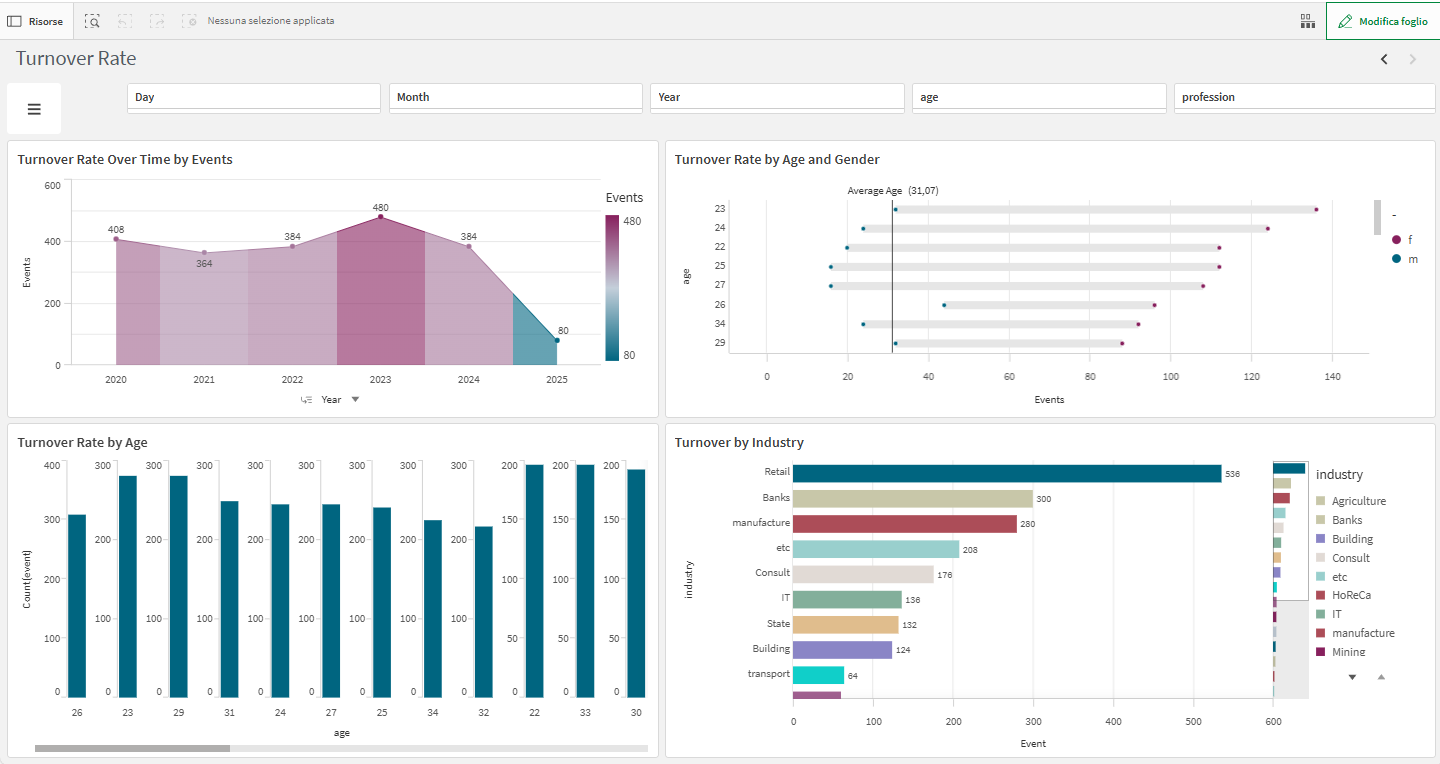The image size is (1440, 764).
Task: Toggle the 'f' gender series in the legend
Action: tap(1406, 239)
